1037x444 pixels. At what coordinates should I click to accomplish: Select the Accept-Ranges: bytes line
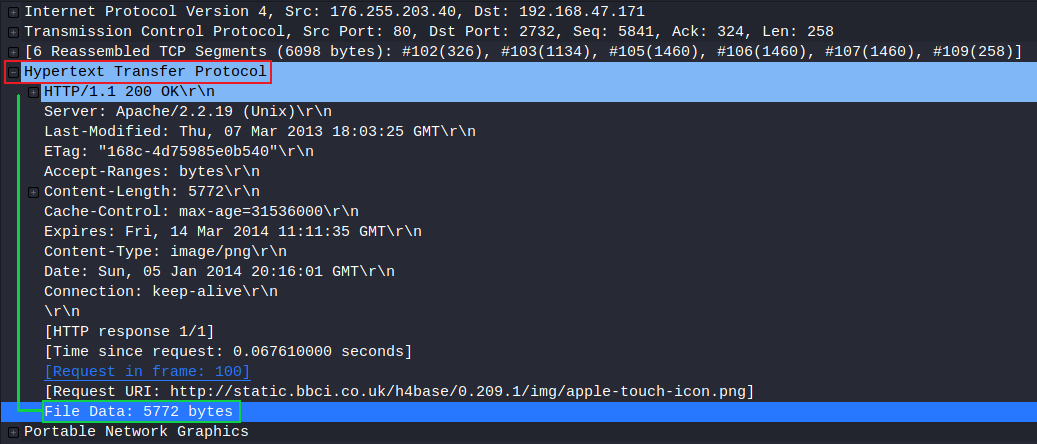[151, 171]
